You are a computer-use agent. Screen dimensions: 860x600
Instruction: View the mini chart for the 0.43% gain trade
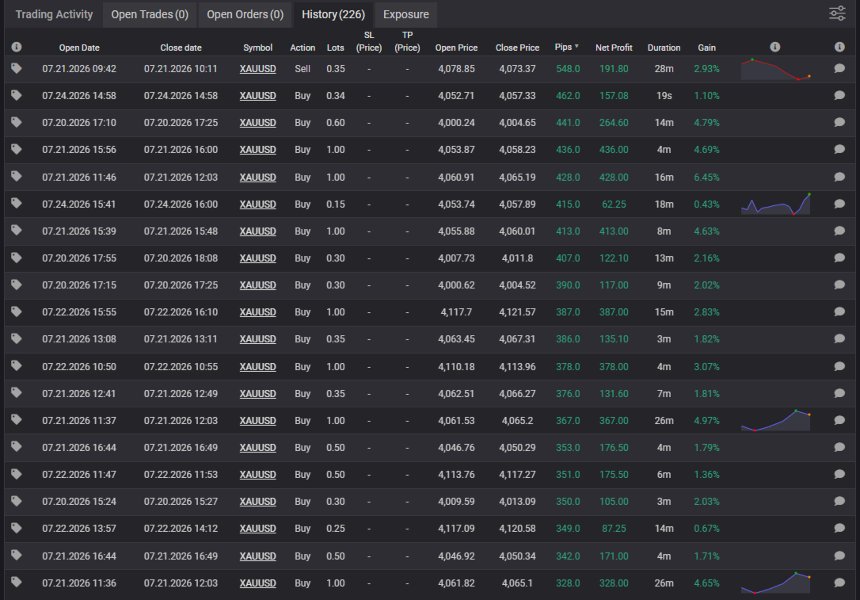(x=776, y=203)
